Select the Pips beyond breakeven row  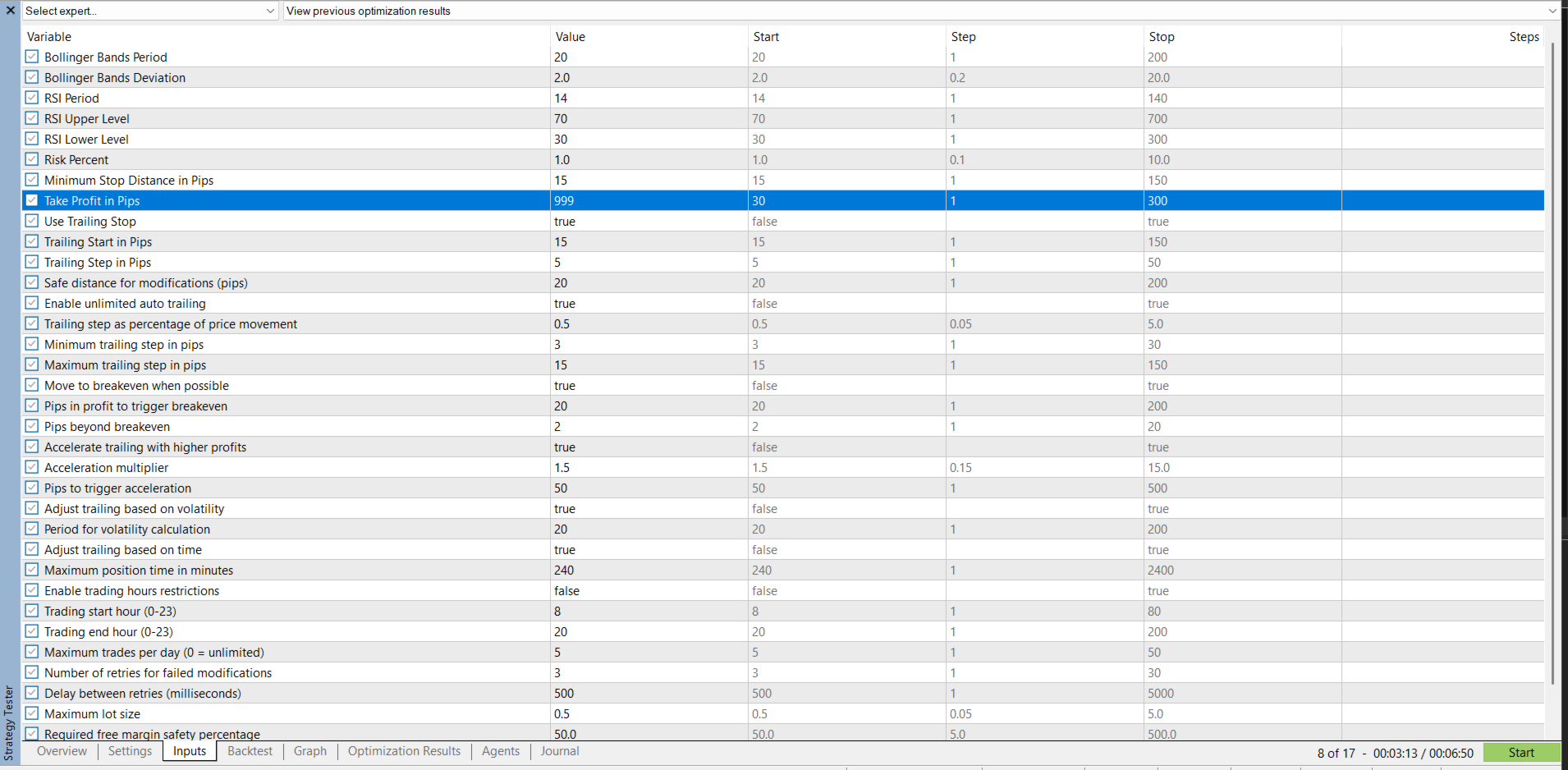(x=783, y=426)
